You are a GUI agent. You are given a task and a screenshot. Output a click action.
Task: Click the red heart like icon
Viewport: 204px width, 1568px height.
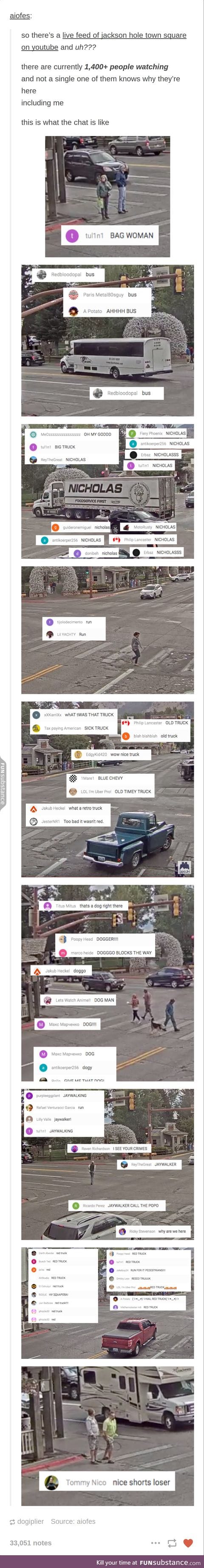coord(188,1542)
